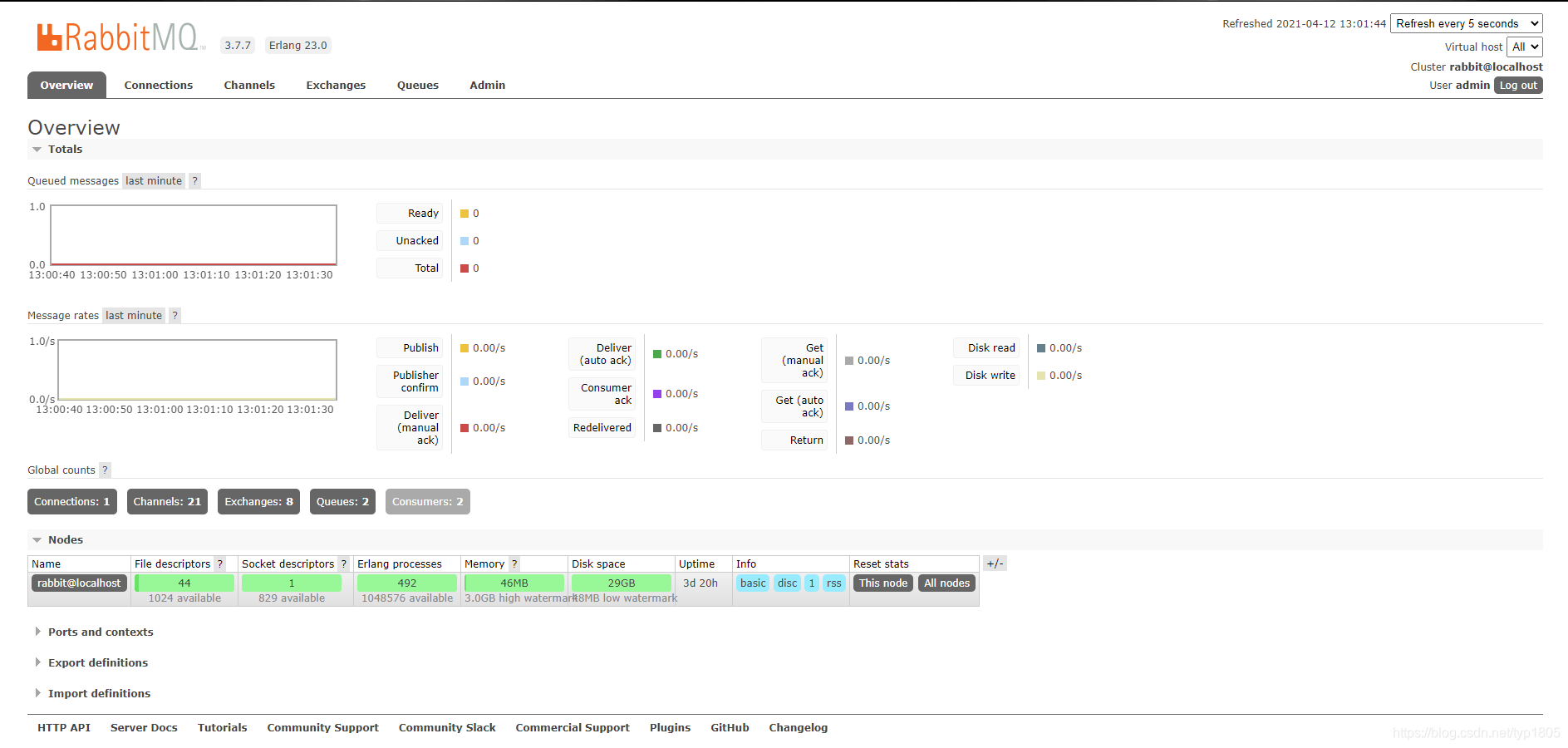The width and height of the screenshot is (1568, 748).
Task: Open the Server Docs link
Action: 144,728
